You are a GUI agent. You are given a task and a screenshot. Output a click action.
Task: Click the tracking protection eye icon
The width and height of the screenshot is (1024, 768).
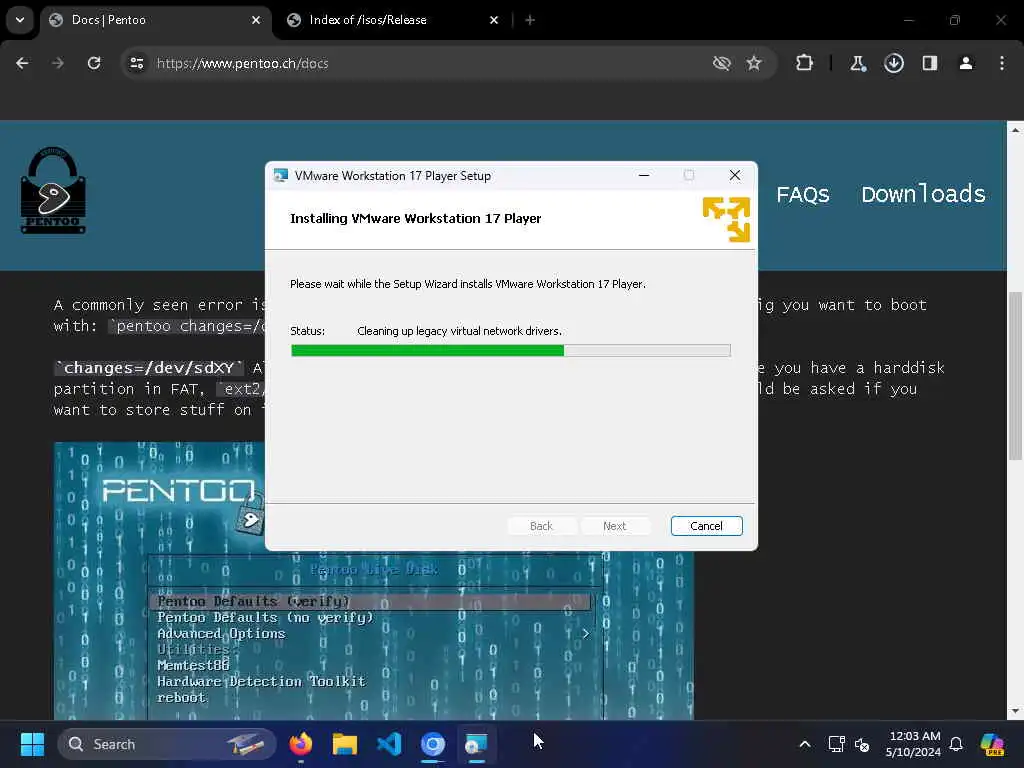(x=722, y=63)
